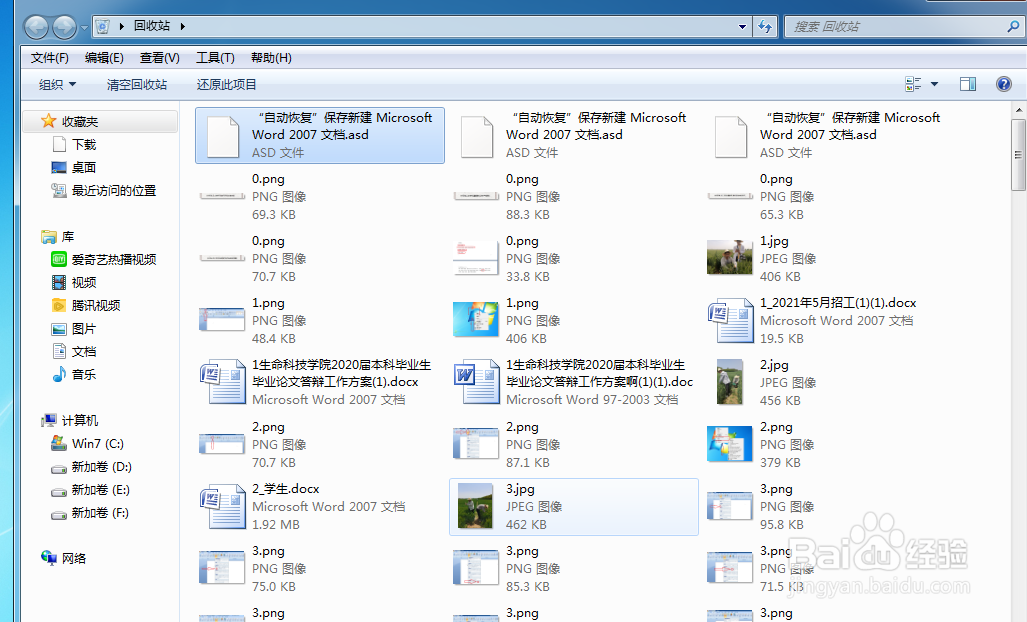Click the refresh button next to address bar

(x=765, y=27)
